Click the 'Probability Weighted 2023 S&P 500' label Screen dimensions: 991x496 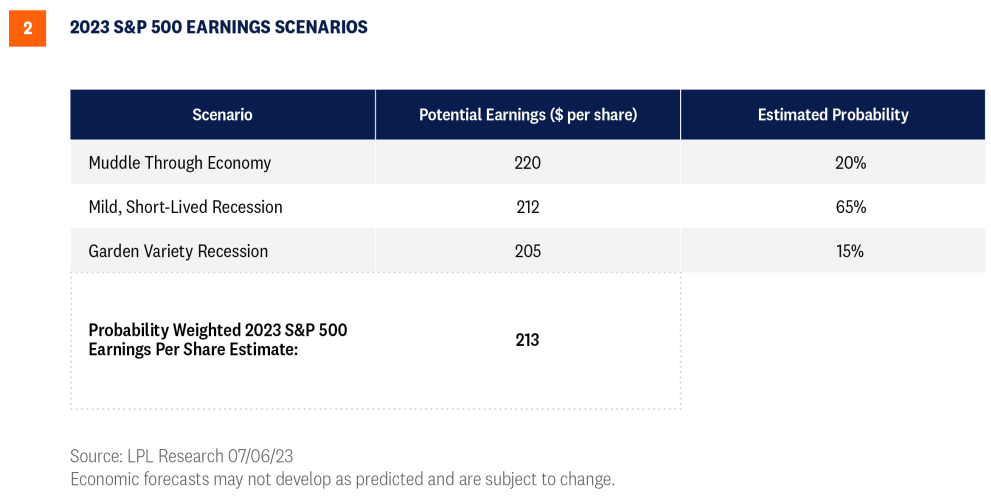pyautogui.click(x=217, y=330)
